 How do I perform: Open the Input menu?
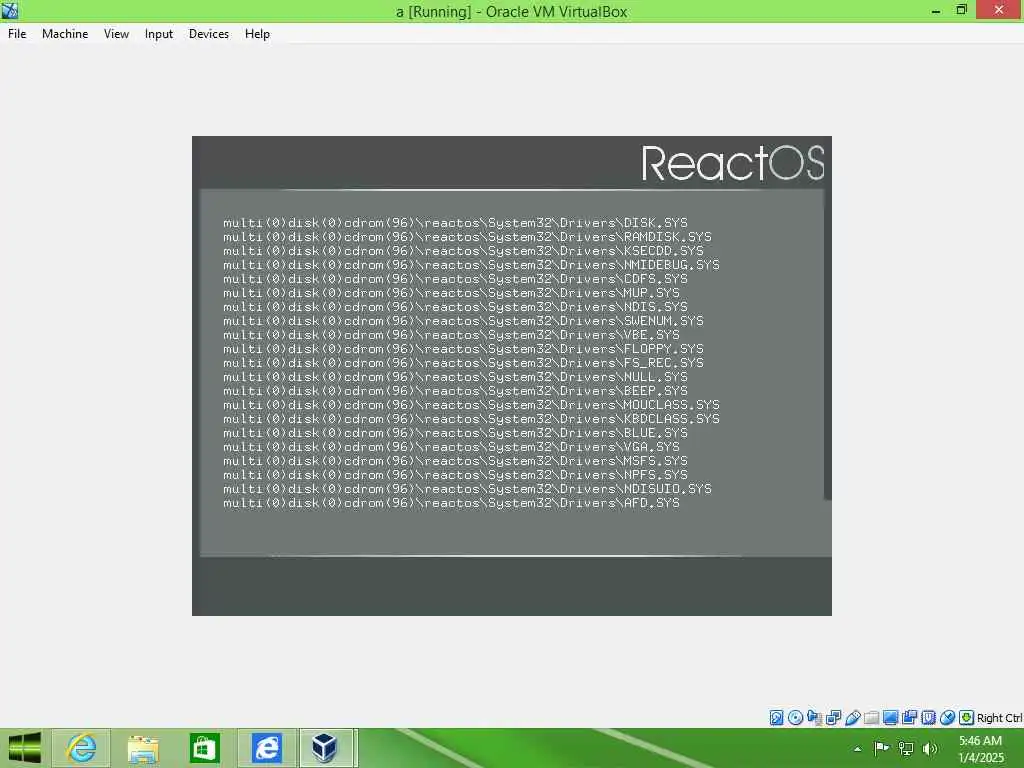click(x=159, y=34)
